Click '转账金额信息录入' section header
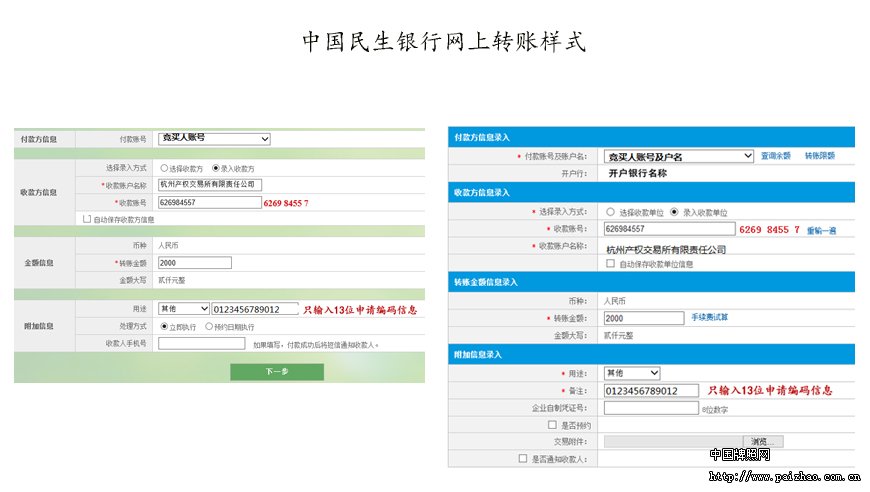 (651, 282)
